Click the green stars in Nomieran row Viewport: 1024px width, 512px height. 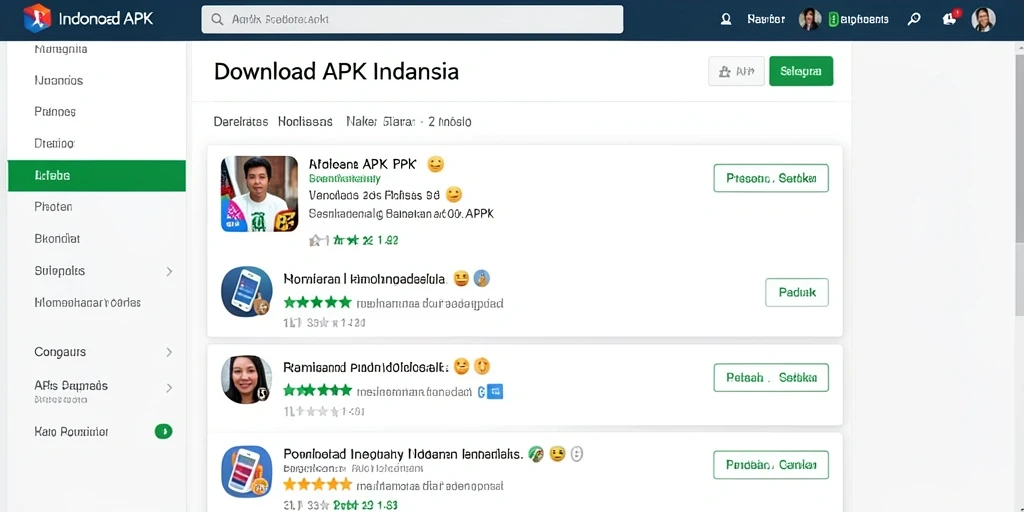[317, 302]
